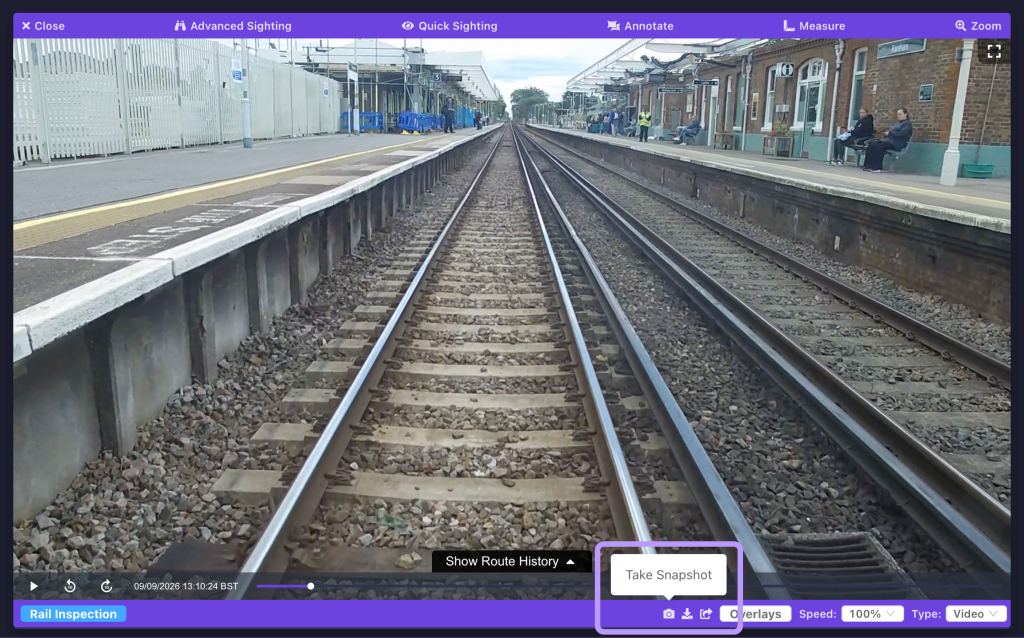Viewport: 1024px width, 638px height.
Task: Share footage using share icon
Action: tap(706, 614)
